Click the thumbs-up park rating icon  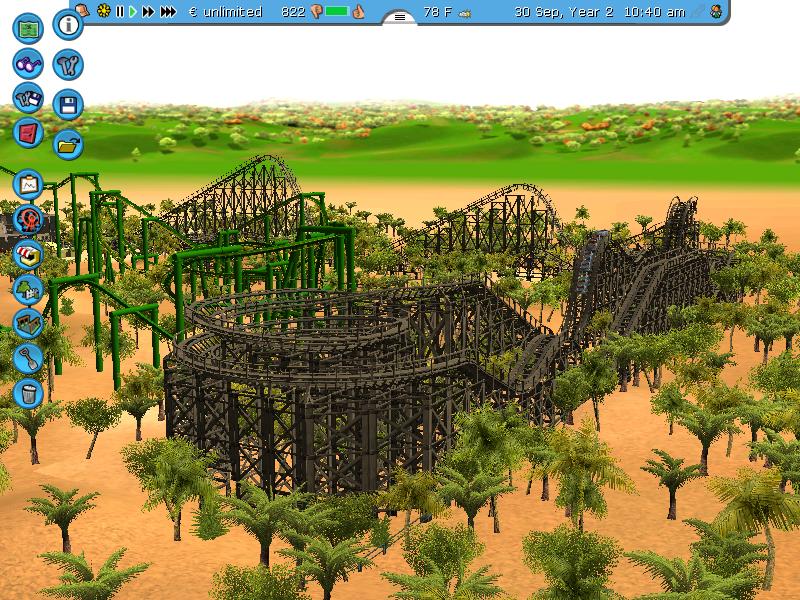click(358, 11)
